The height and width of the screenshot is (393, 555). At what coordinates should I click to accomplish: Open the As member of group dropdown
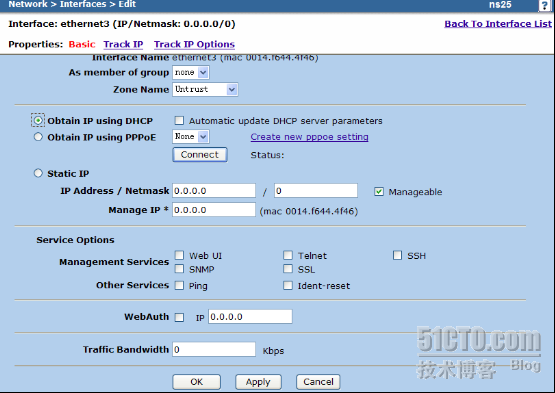[191, 72]
